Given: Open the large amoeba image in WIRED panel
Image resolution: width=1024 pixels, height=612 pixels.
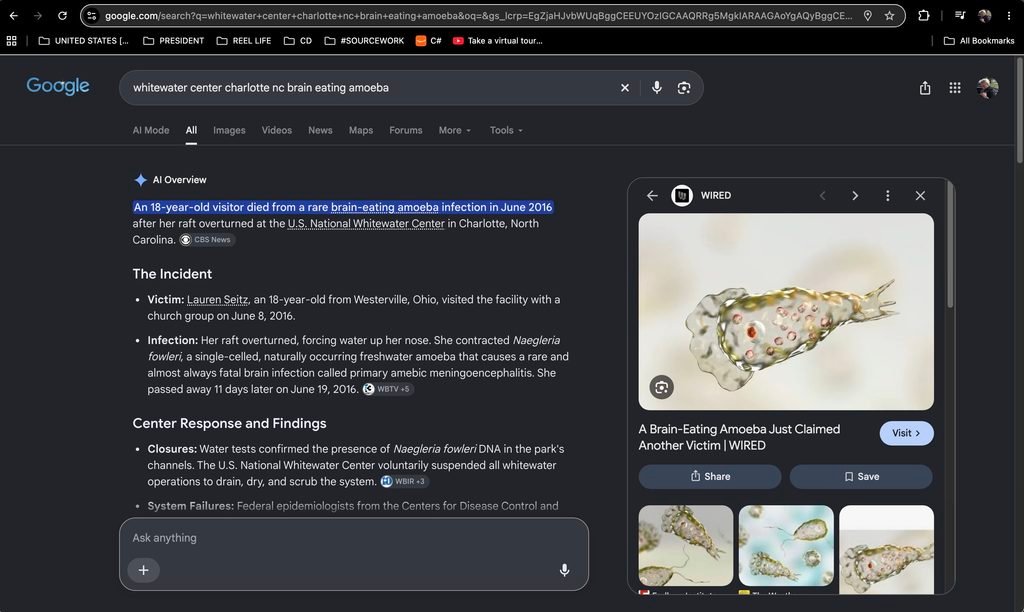Looking at the screenshot, I should click(x=786, y=312).
